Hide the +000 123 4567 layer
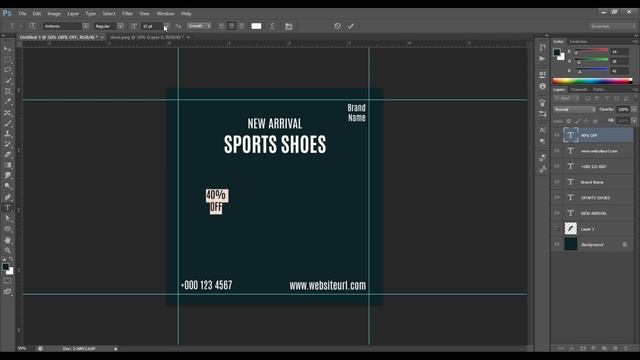This screenshot has width=640, height=360. coord(557,166)
